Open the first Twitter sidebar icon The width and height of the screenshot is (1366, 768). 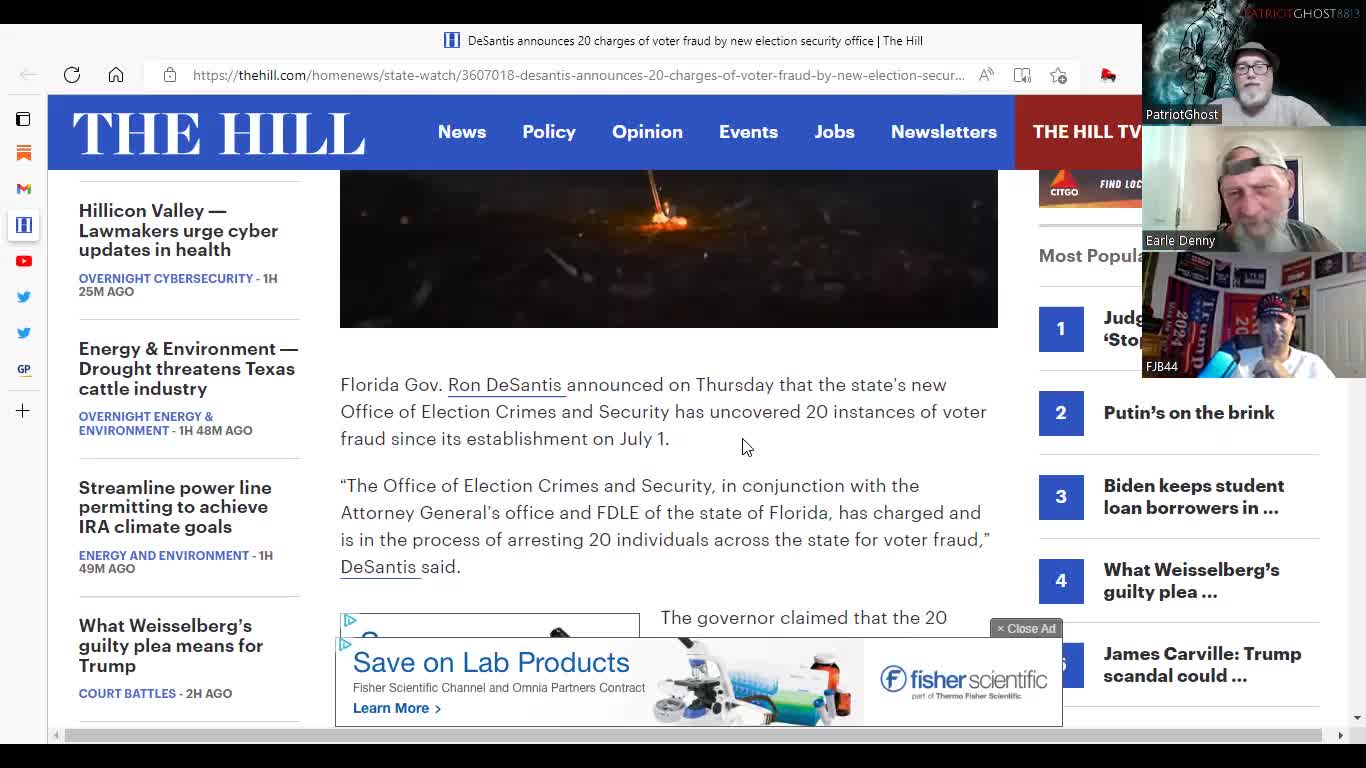tap(24, 297)
